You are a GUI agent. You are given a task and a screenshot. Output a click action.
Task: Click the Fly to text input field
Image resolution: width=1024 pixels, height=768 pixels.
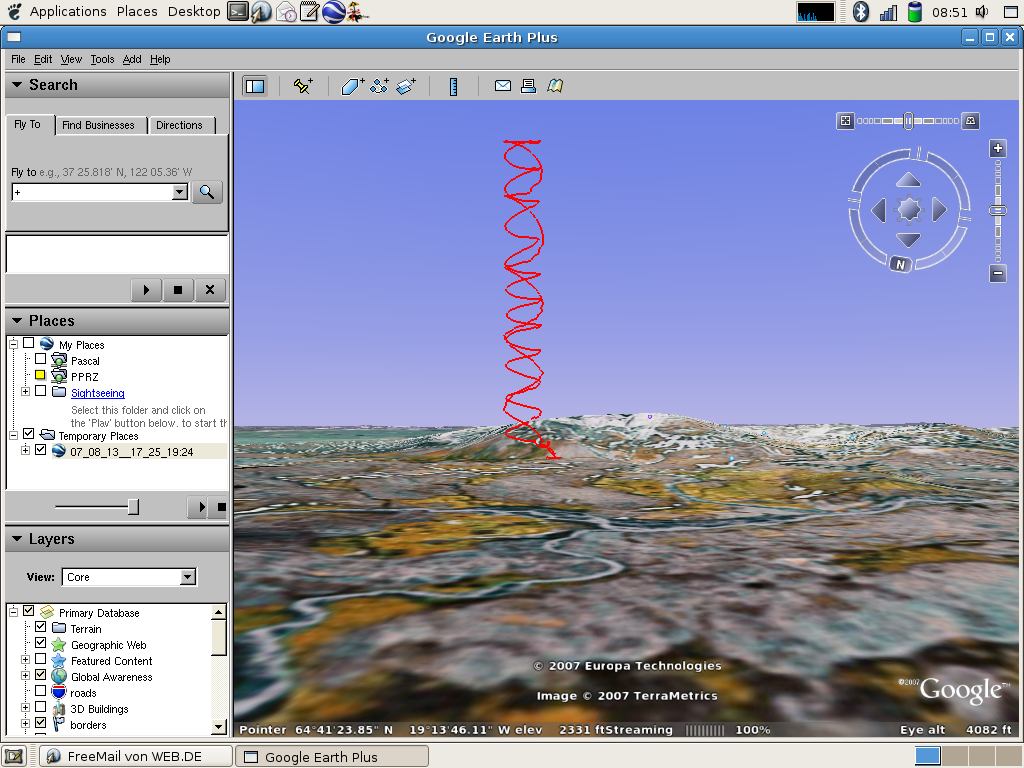click(92, 192)
